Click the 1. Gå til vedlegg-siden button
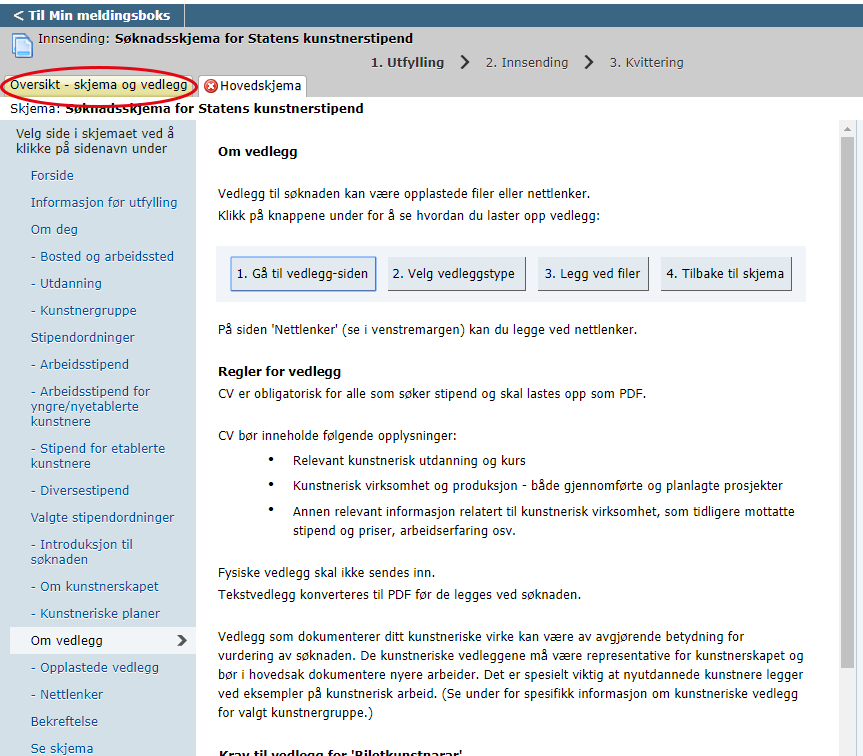 (303, 273)
